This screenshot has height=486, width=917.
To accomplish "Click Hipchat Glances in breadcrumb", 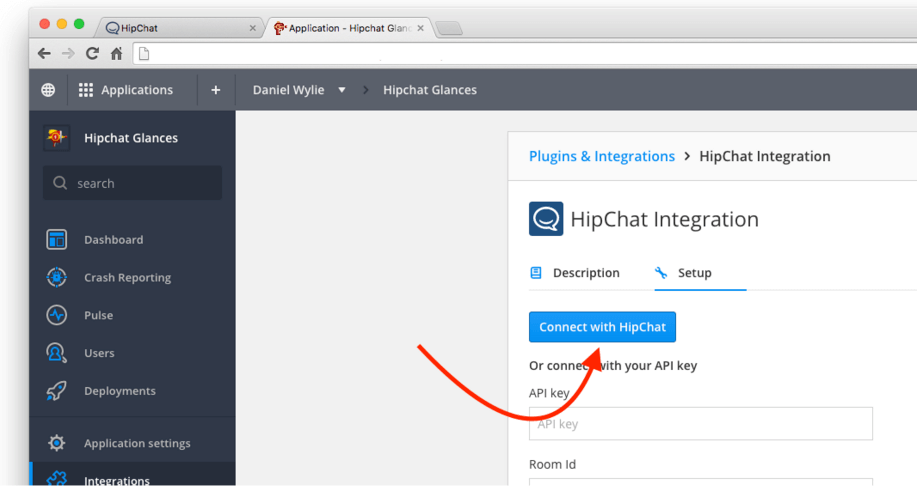I will (430, 90).
